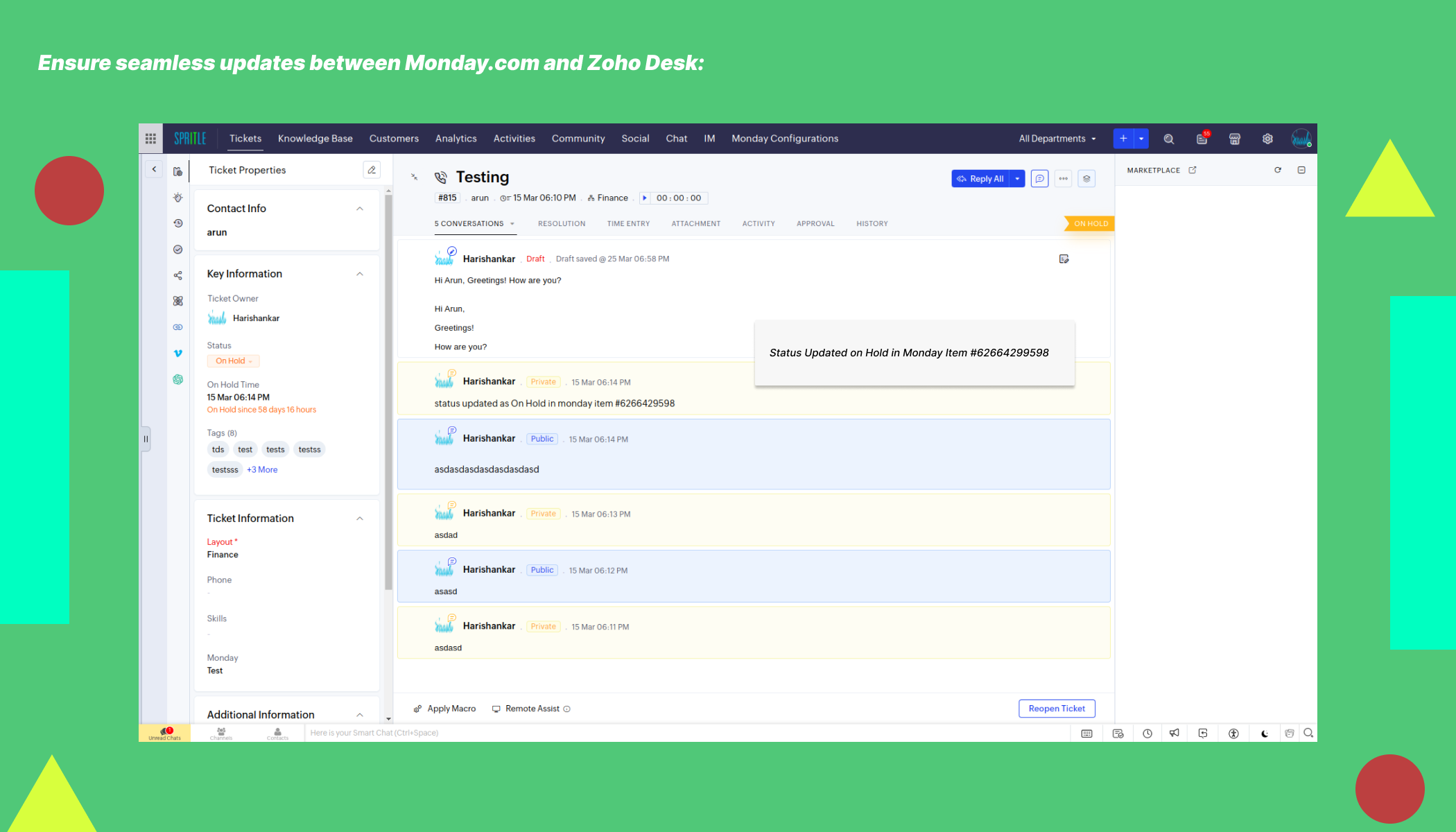1456x832 pixels.
Task: Click Apply Macro
Action: [445, 709]
